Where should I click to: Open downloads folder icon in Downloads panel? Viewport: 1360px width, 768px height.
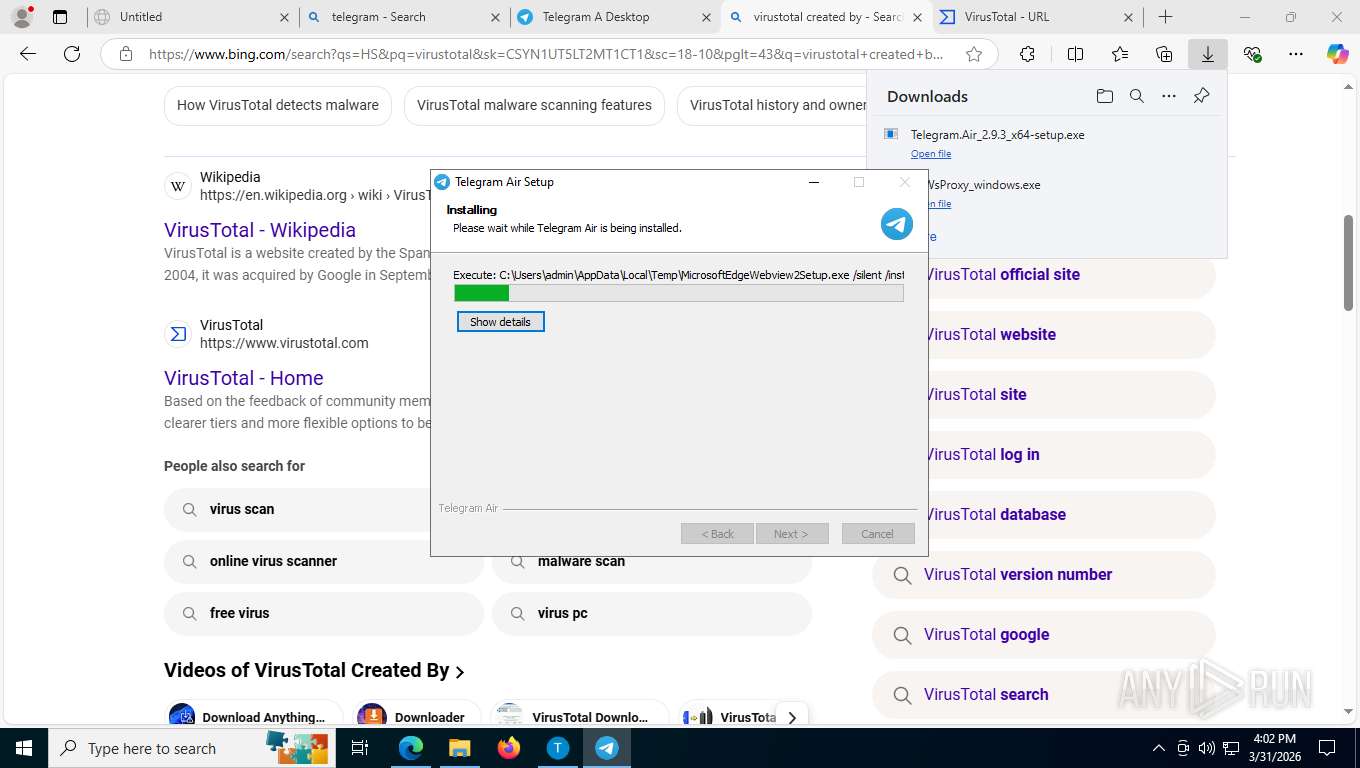tap(1104, 96)
